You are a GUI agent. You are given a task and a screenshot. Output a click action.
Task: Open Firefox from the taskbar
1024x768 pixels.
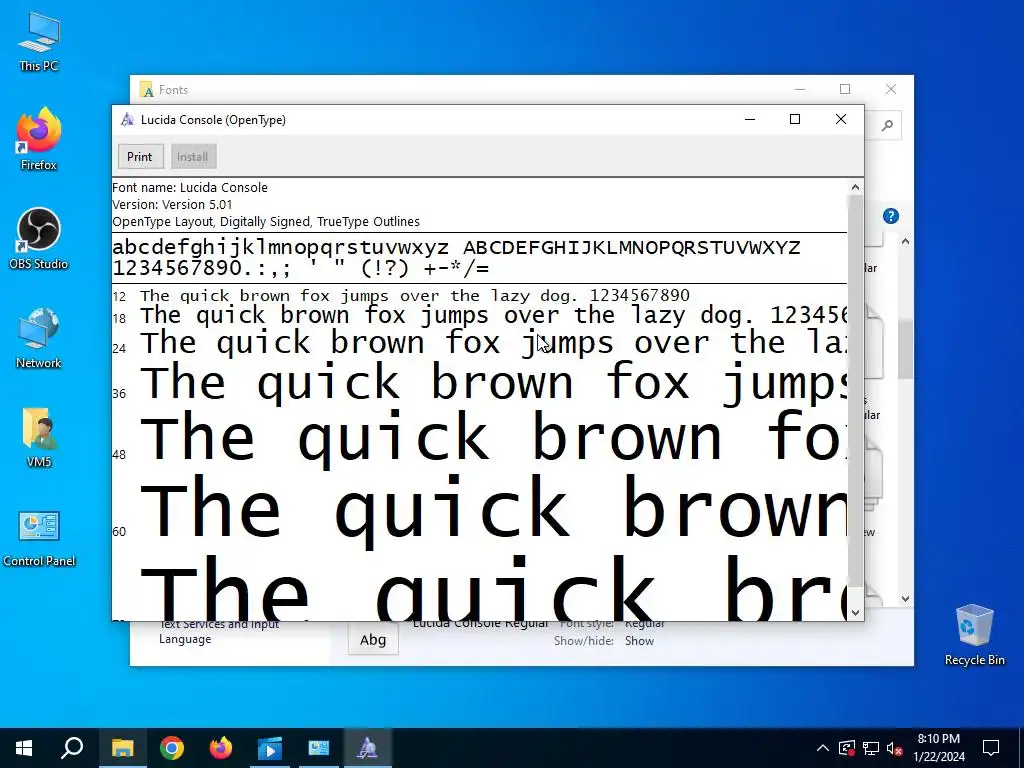(221, 748)
